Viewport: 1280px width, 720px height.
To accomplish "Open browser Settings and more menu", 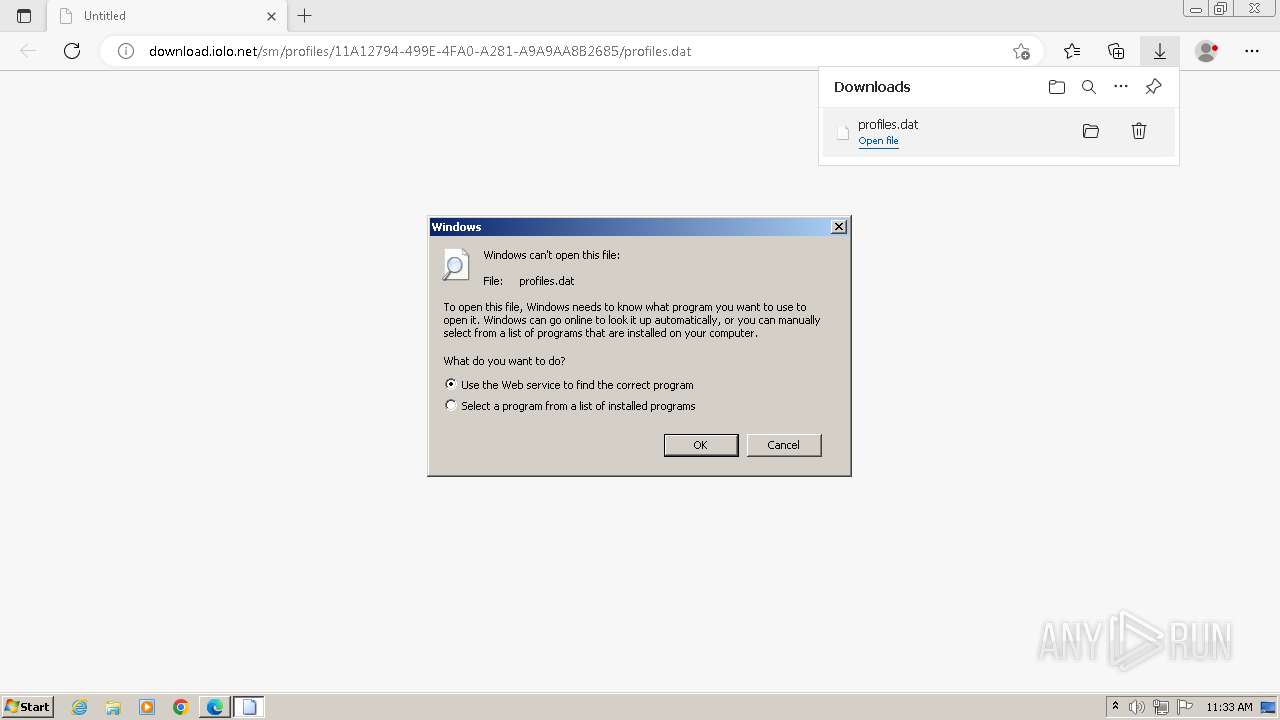I will tap(1252, 51).
